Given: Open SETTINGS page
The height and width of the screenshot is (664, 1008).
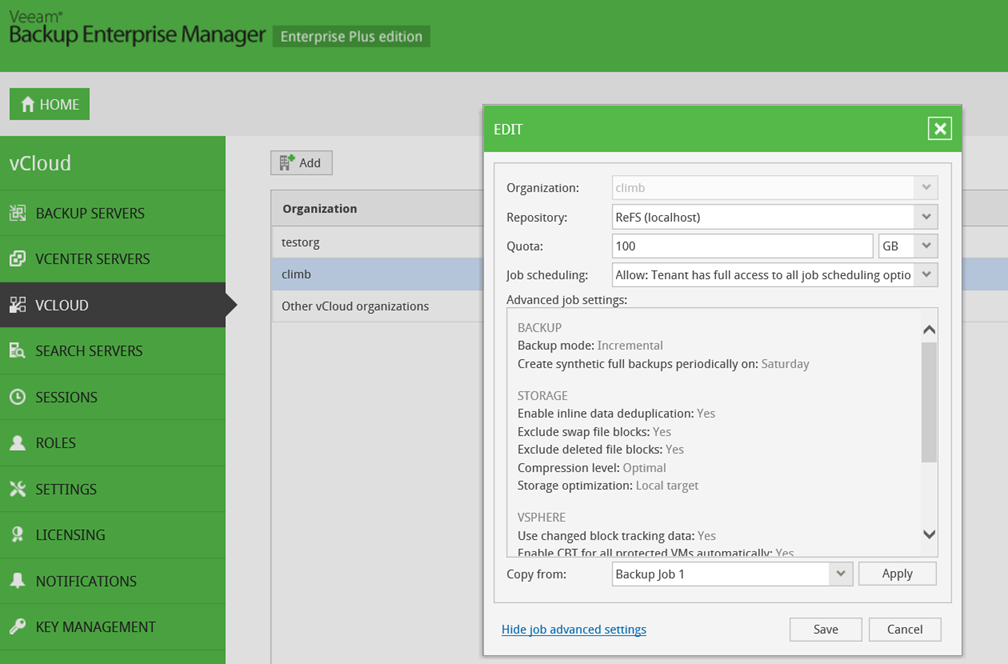Looking at the screenshot, I should pos(112,489).
